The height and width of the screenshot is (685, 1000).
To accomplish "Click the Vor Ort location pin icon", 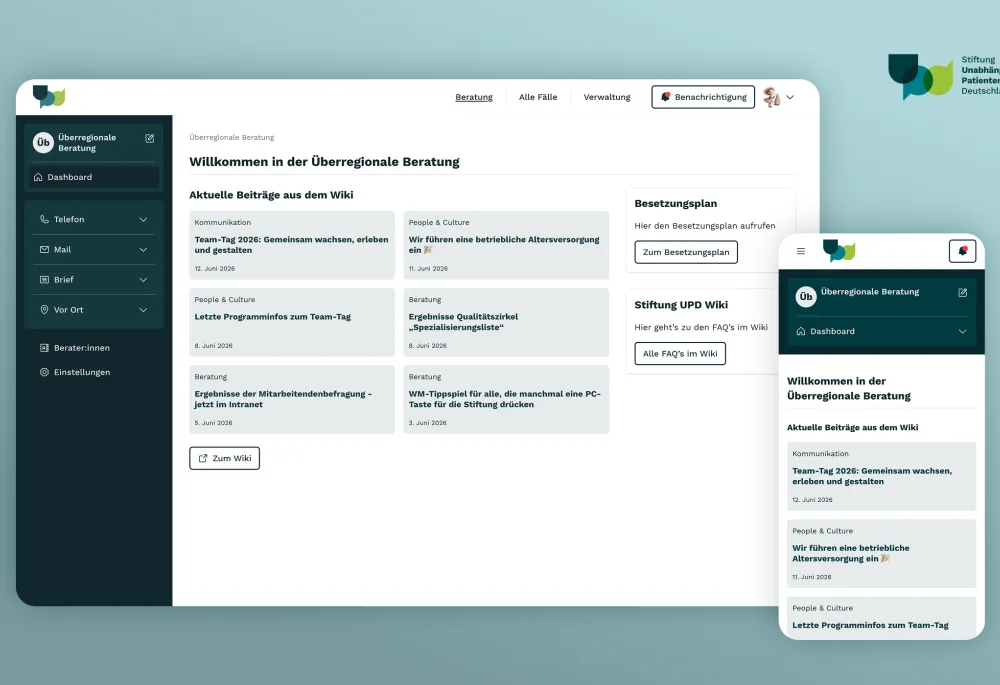I will coord(44,309).
